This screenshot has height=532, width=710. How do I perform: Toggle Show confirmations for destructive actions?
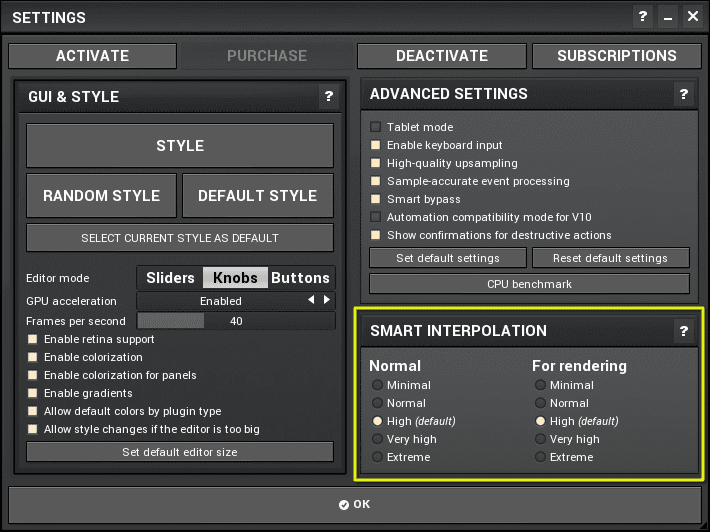[375, 235]
